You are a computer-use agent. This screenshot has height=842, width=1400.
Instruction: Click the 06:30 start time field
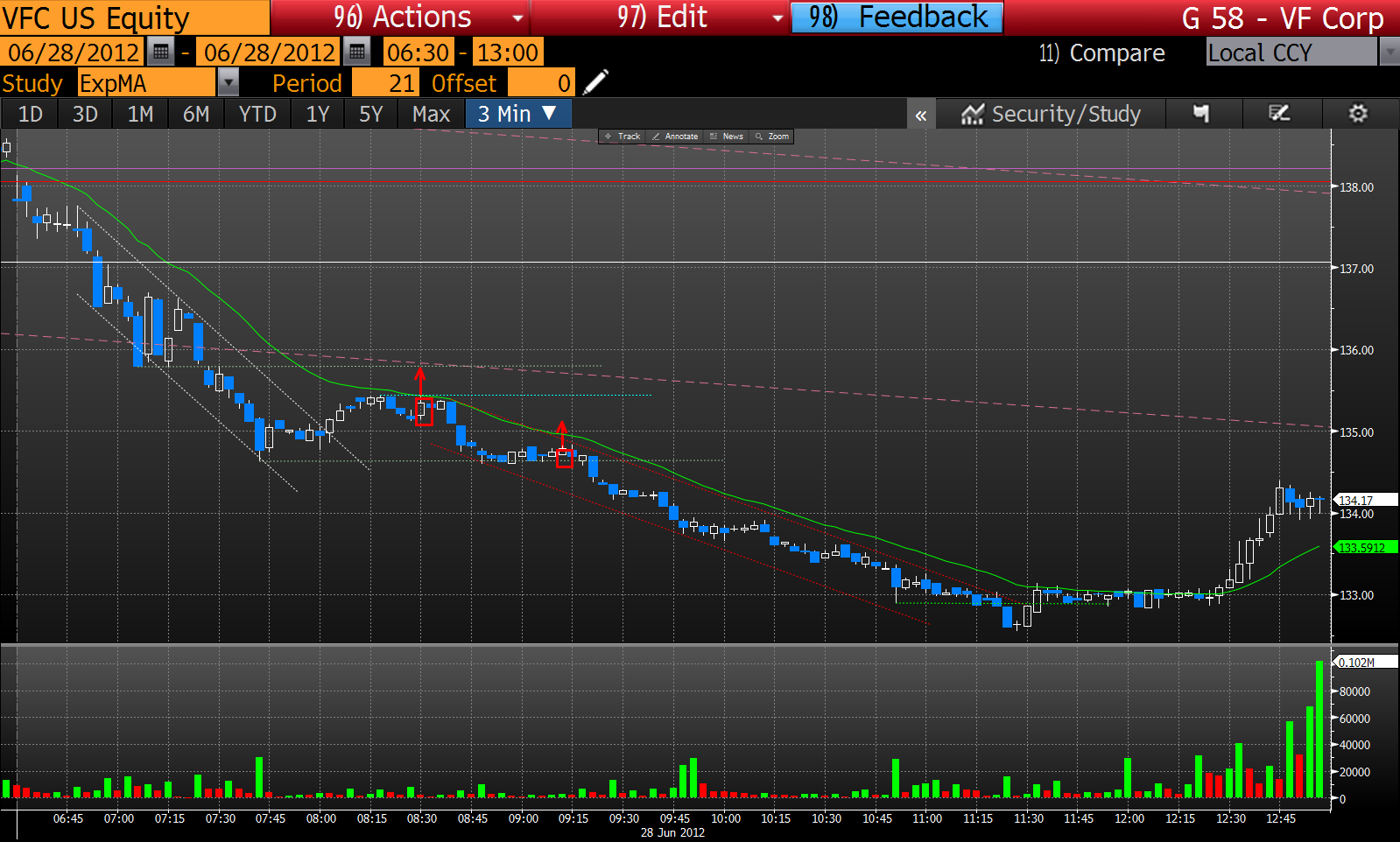coord(419,53)
